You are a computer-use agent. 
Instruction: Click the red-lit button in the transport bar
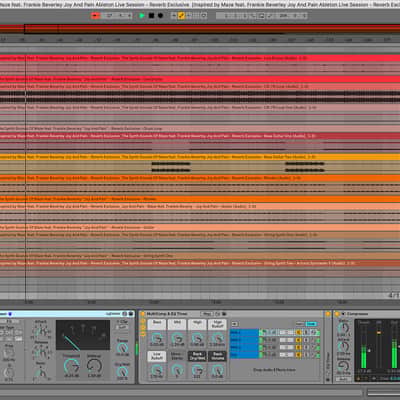[x=96, y=16]
